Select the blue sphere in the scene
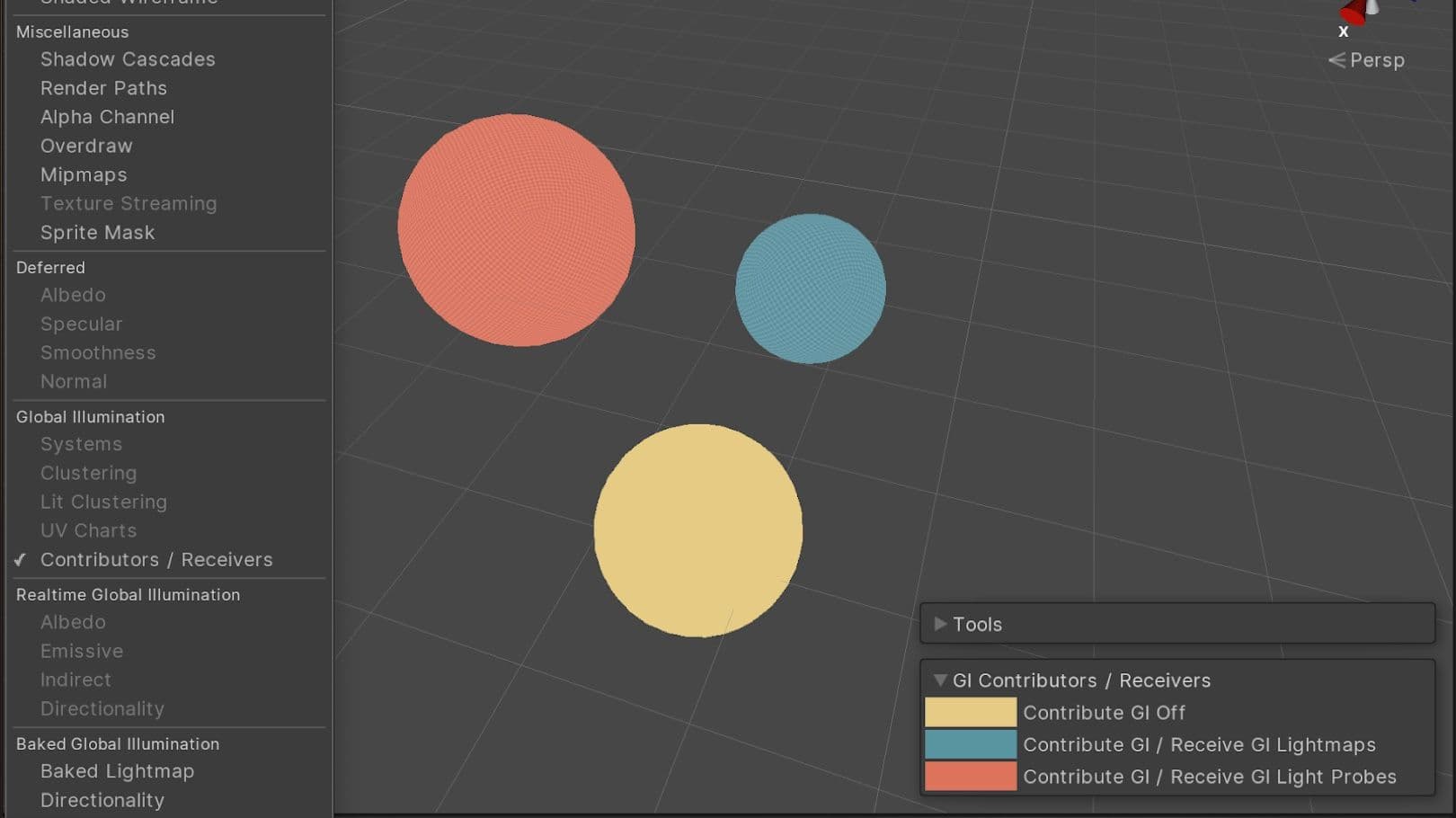 (810, 289)
